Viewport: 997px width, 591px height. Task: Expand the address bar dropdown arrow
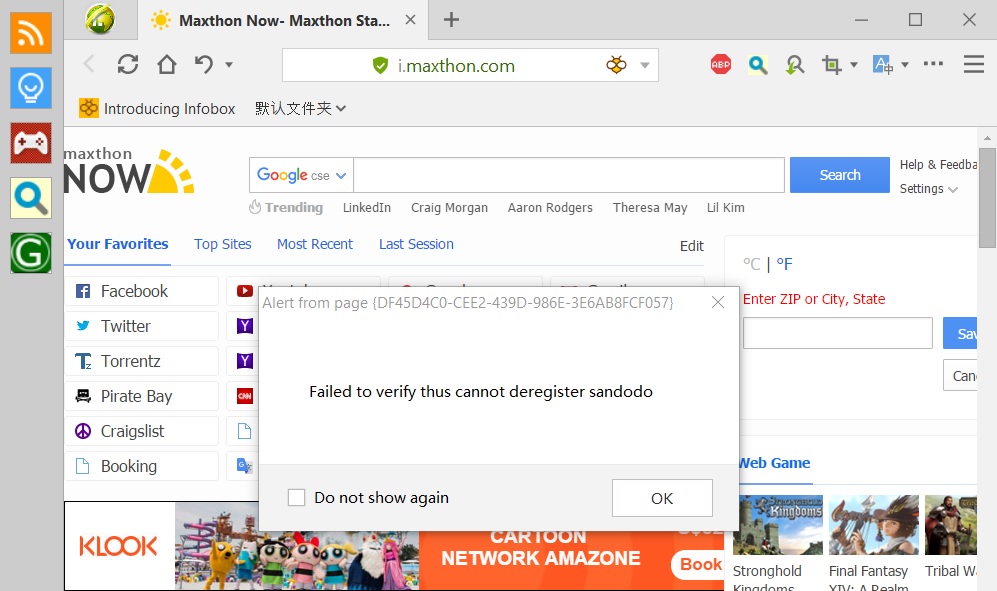click(x=645, y=65)
